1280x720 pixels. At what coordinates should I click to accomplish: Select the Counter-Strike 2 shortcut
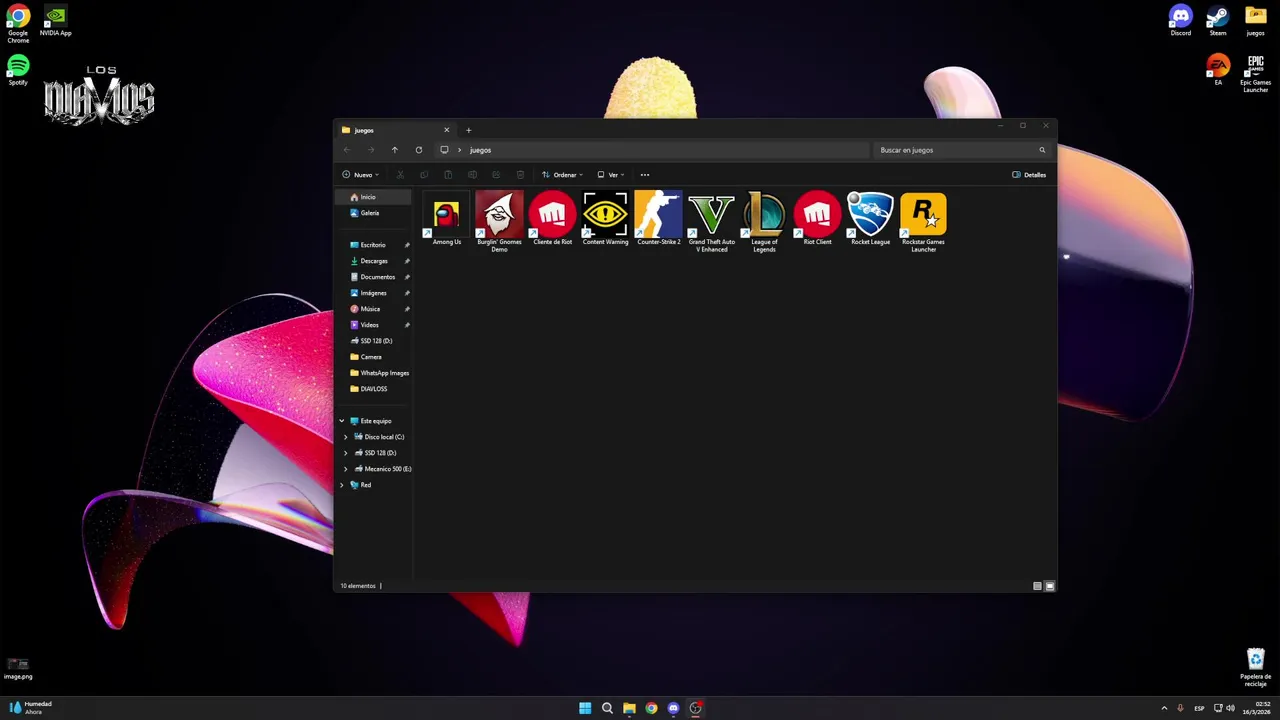coord(658,220)
